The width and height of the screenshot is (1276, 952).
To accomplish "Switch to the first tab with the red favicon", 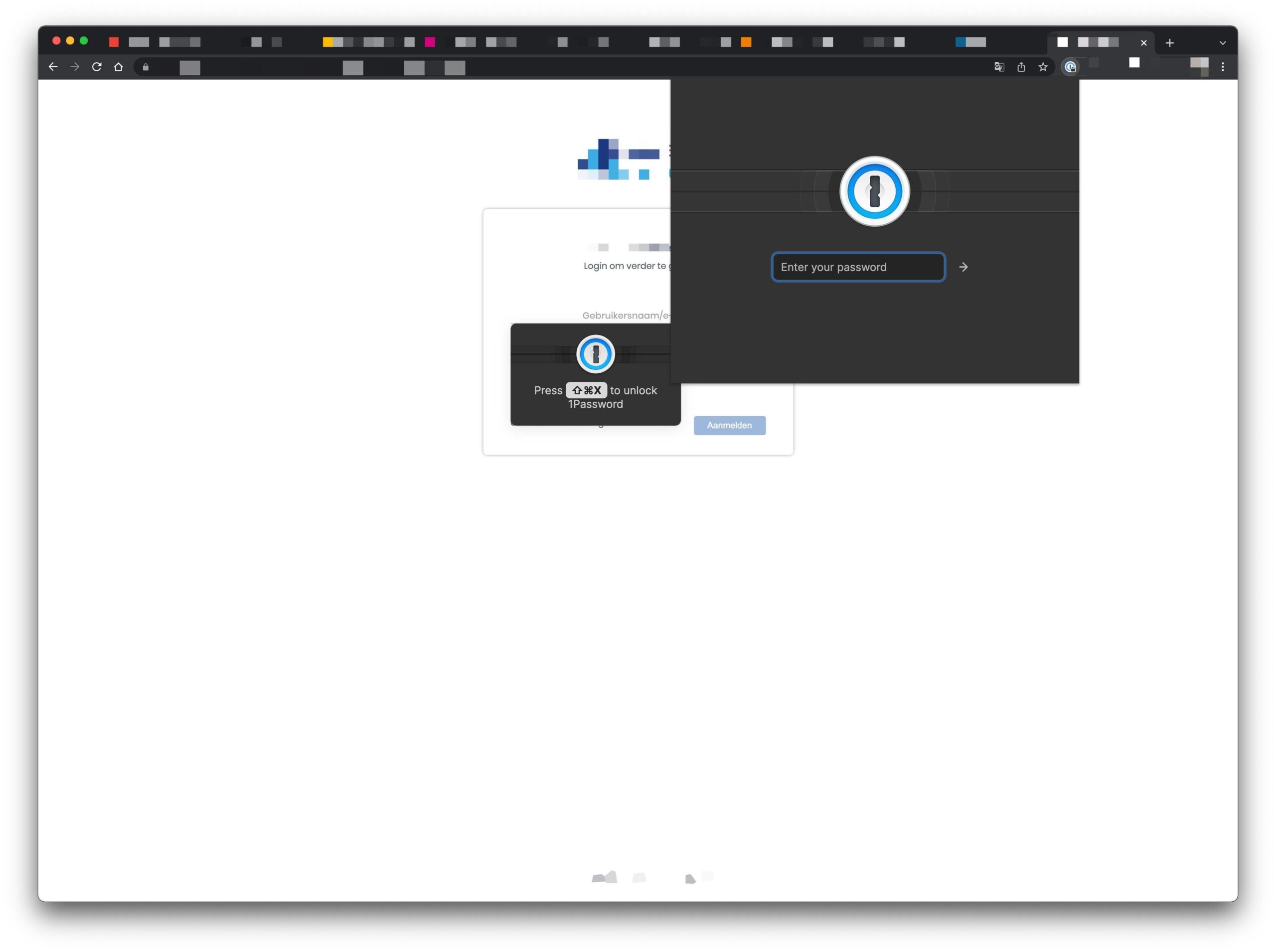I will click(114, 42).
